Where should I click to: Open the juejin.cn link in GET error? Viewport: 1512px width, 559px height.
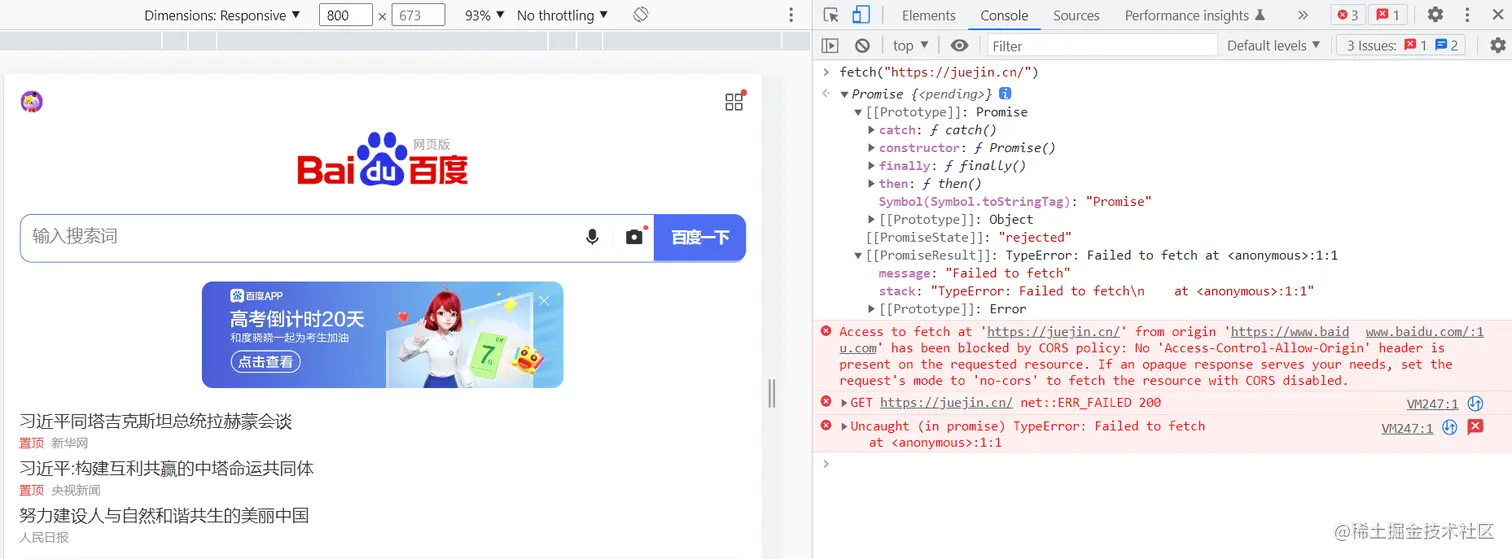pos(946,403)
